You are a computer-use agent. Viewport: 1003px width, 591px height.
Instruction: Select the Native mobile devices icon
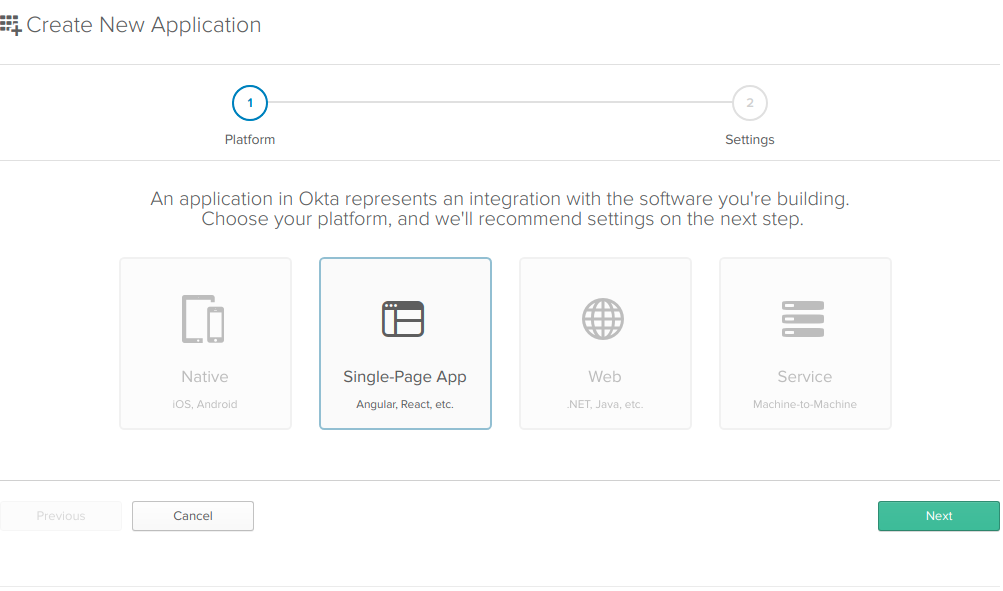pyautogui.click(x=204, y=319)
